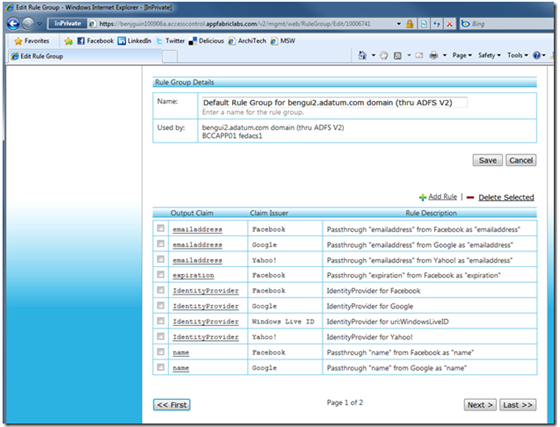The height and width of the screenshot is (427, 560).
Task: Open the emailaddress link for Facebook
Action: click(x=197, y=230)
